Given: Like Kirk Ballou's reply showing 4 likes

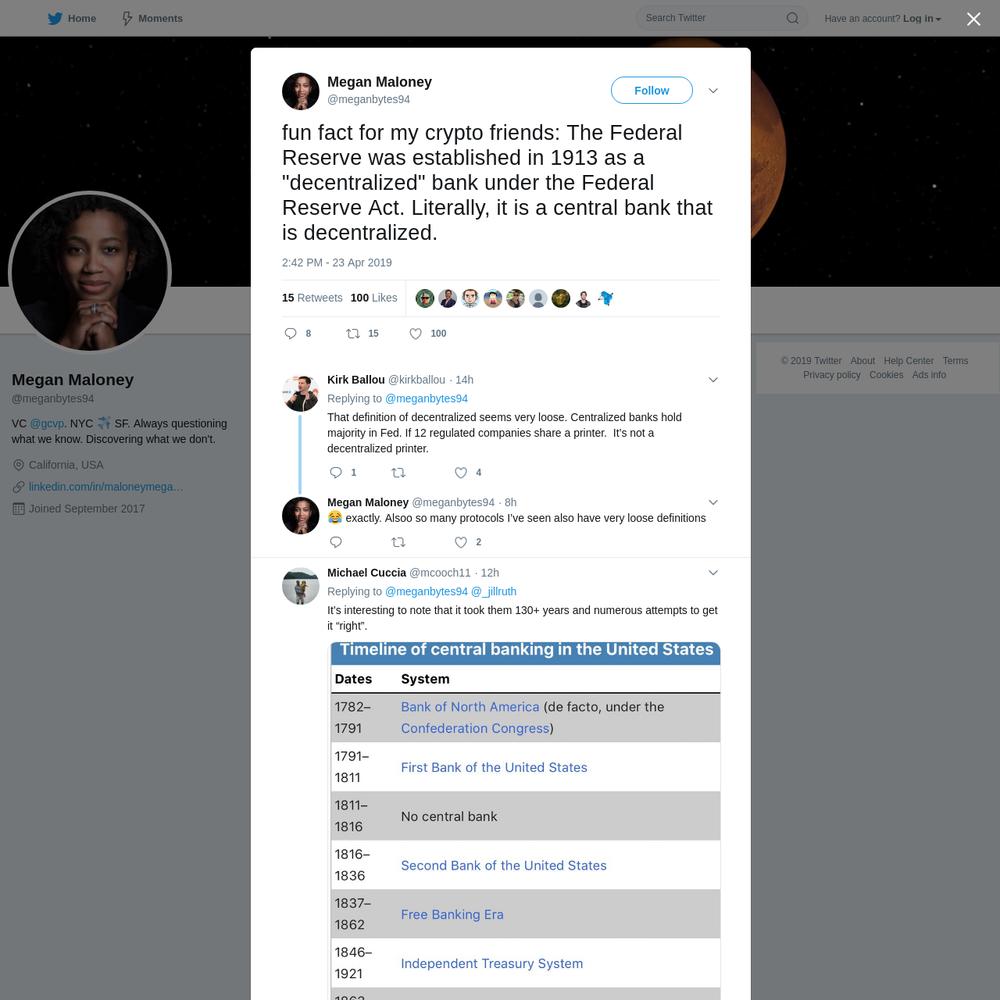Looking at the screenshot, I should [x=460, y=473].
